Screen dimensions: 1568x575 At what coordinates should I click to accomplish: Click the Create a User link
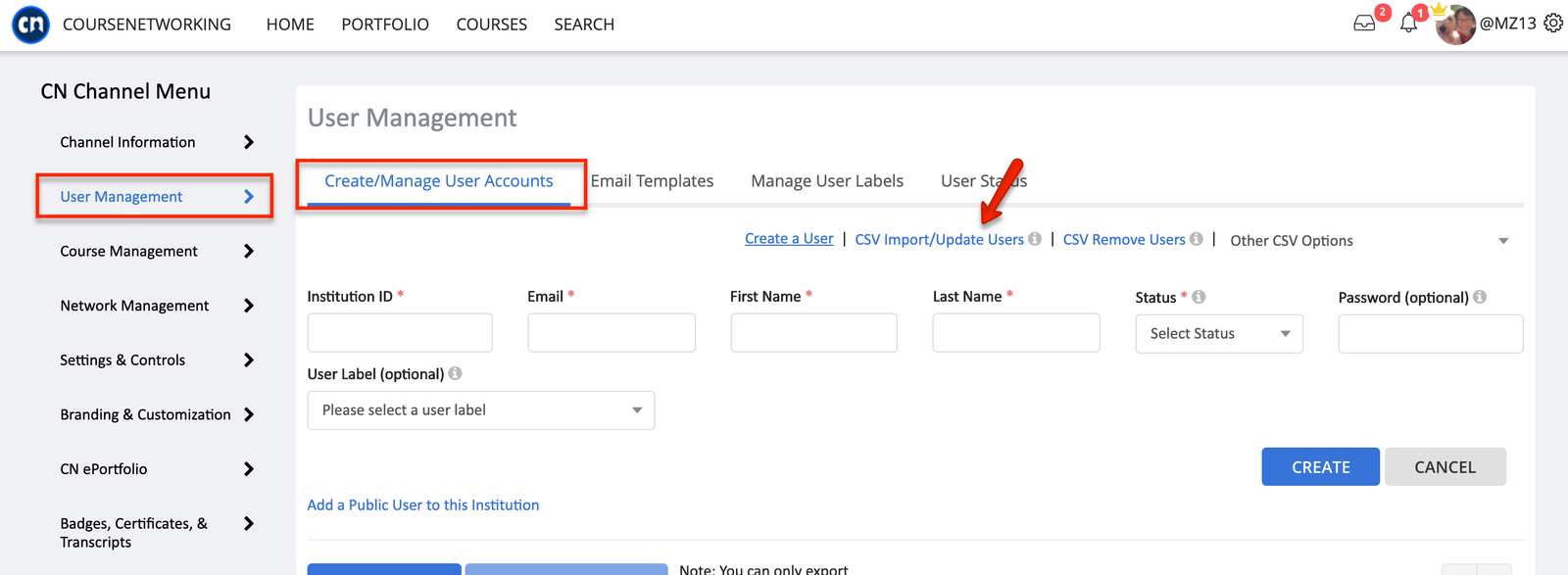point(789,239)
